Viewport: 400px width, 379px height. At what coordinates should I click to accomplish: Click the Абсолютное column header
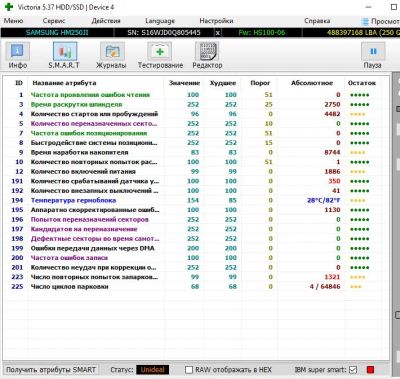pyautogui.click(x=312, y=83)
